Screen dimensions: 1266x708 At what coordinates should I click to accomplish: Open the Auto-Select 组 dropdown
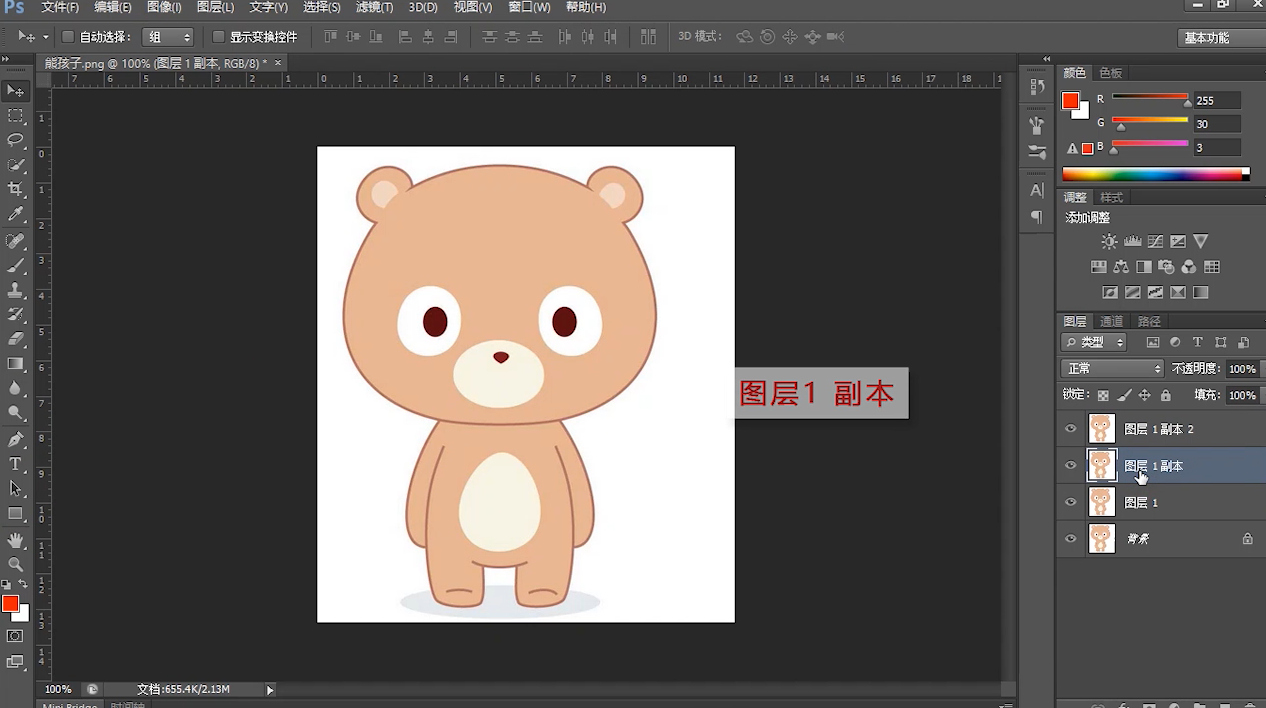click(168, 37)
